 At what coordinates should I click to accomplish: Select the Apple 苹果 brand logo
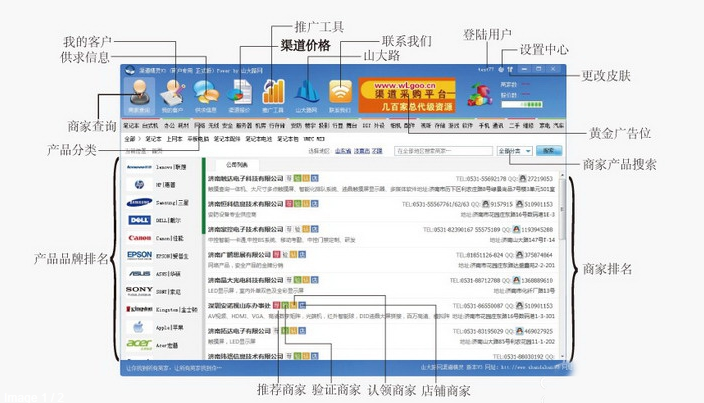(x=138, y=327)
